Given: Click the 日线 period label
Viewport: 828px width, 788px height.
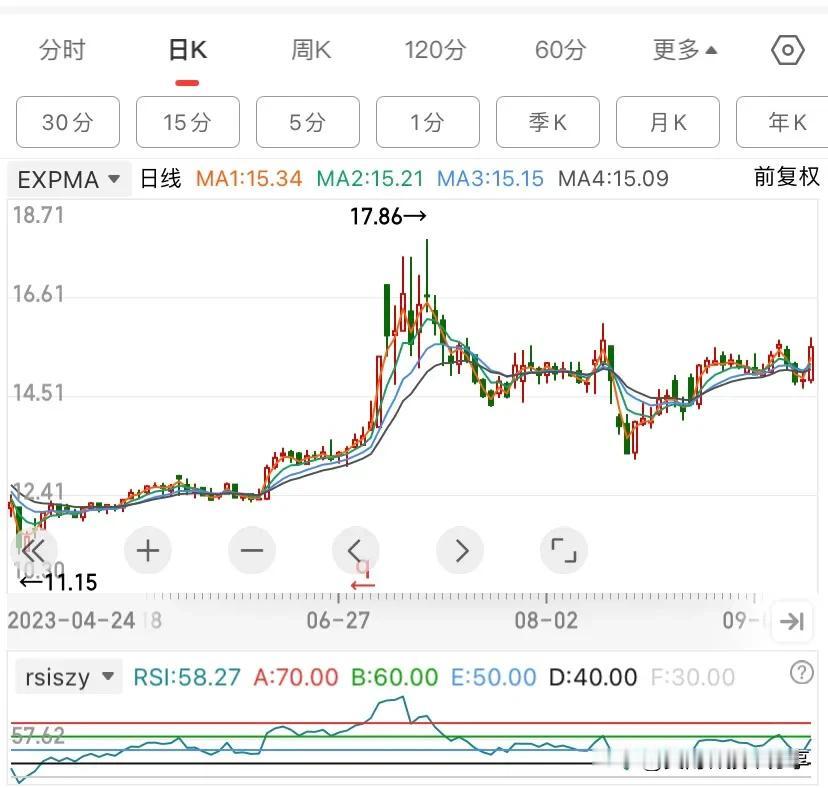Looking at the screenshot, I should tap(161, 179).
